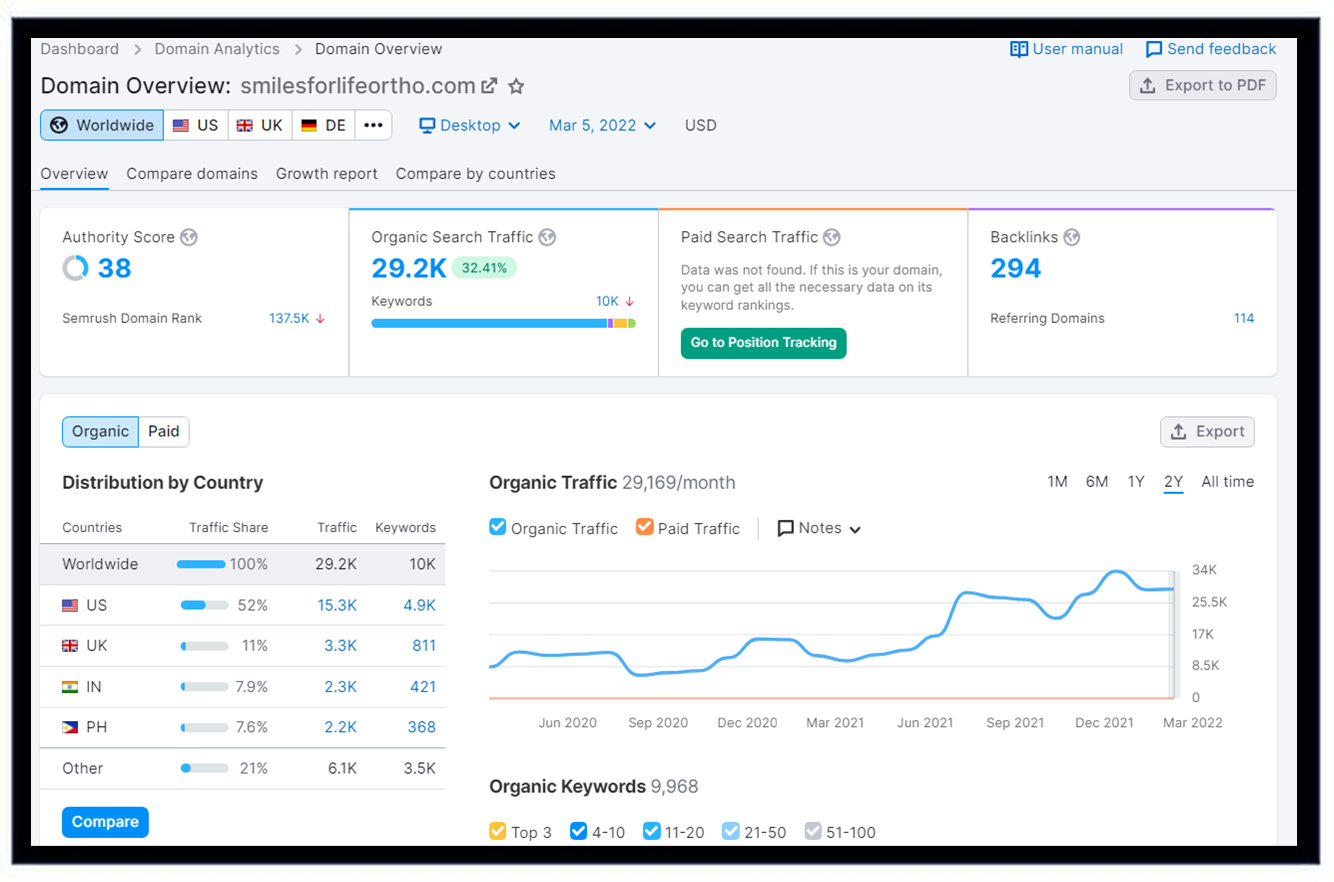Open the PH 368 keywords value

[x=421, y=728]
